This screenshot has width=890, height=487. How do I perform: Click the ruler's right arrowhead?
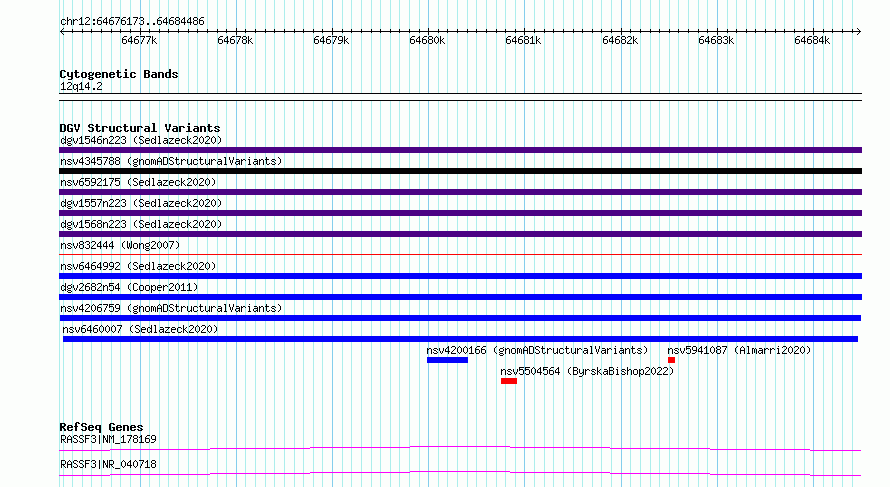(x=859, y=31)
